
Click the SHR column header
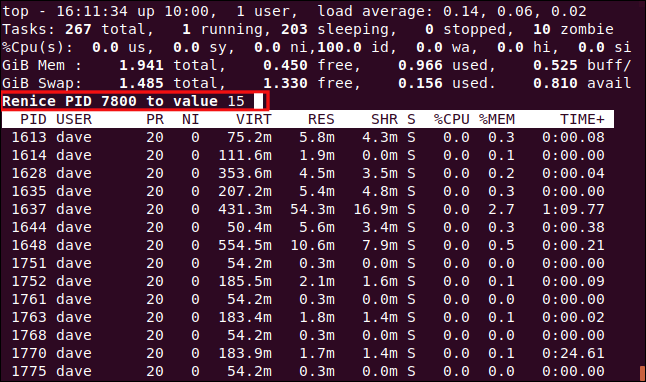[x=384, y=119]
